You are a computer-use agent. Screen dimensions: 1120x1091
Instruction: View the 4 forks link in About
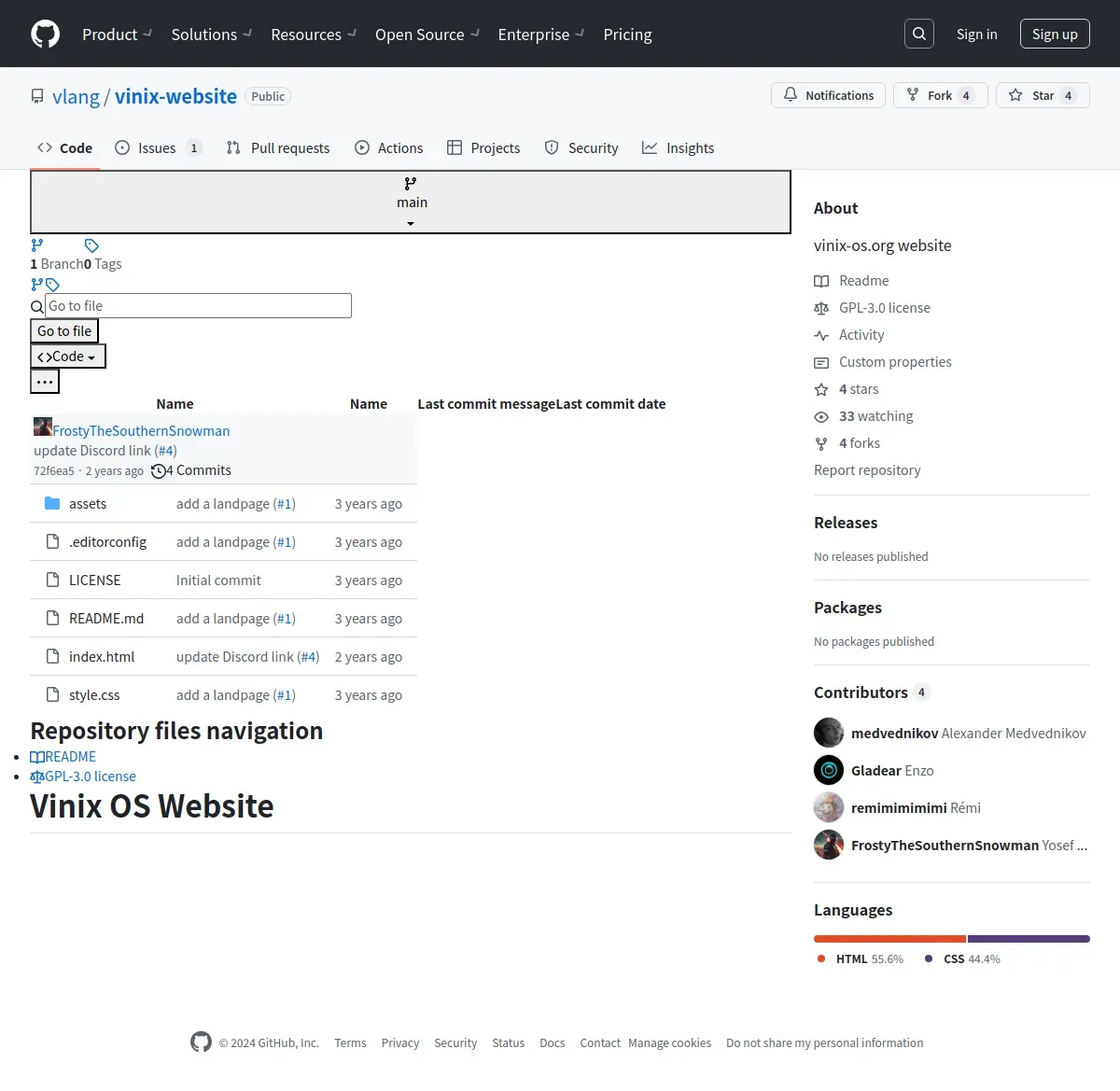[x=847, y=443]
